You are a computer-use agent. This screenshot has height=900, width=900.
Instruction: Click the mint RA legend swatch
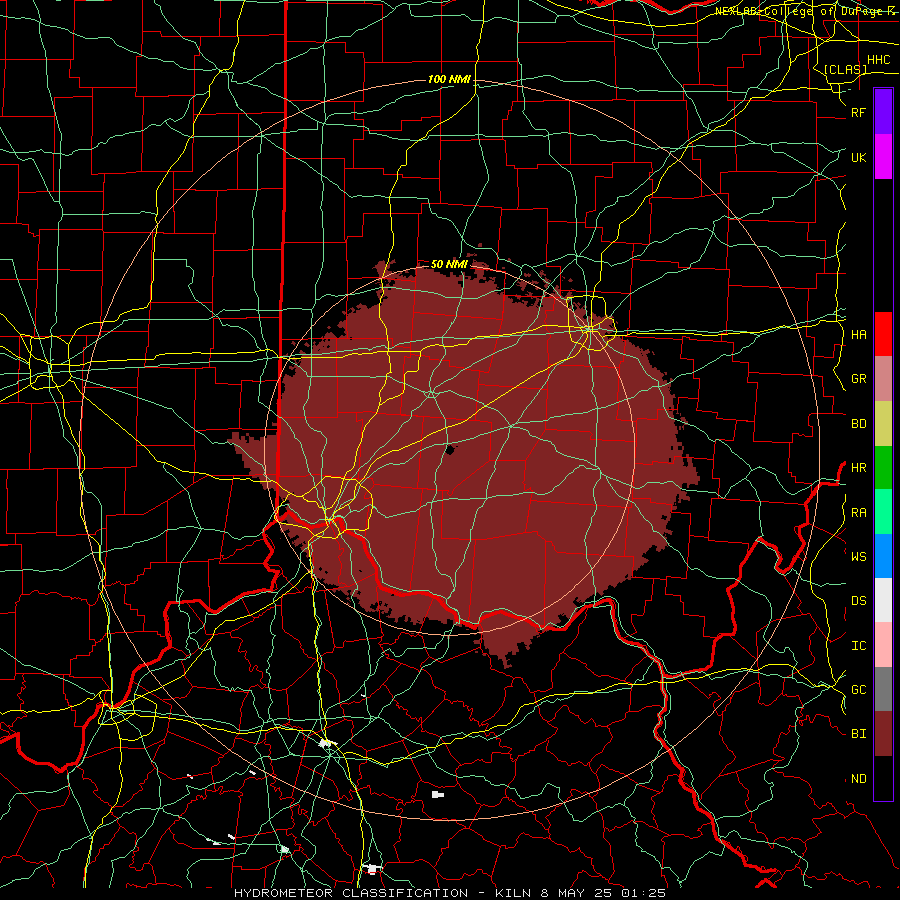point(883,512)
